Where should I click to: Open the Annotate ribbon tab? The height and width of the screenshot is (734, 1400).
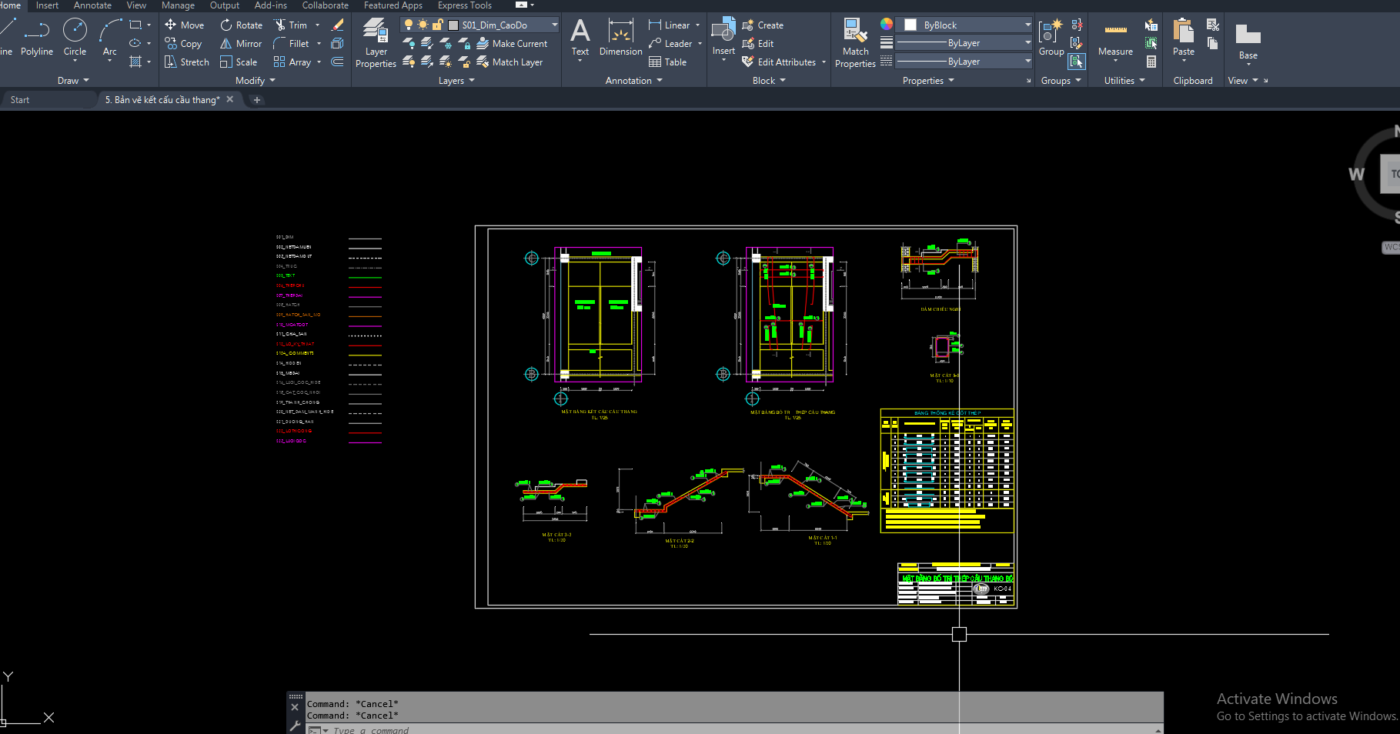coord(92,6)
